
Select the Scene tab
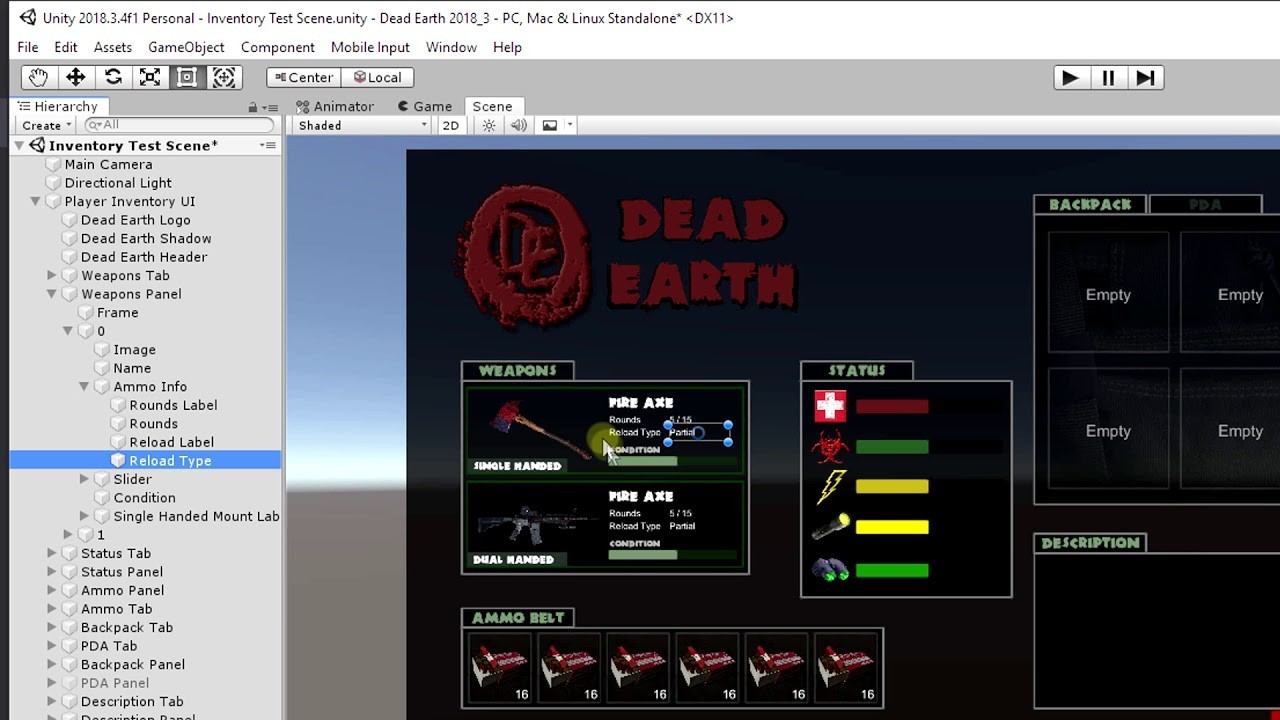(x=492, y=106)
